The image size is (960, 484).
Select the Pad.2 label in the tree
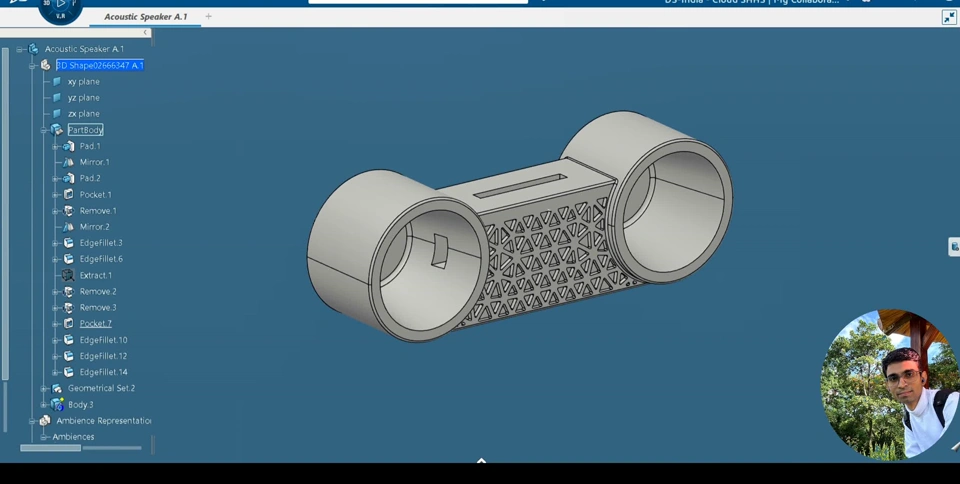coord(90,178)
